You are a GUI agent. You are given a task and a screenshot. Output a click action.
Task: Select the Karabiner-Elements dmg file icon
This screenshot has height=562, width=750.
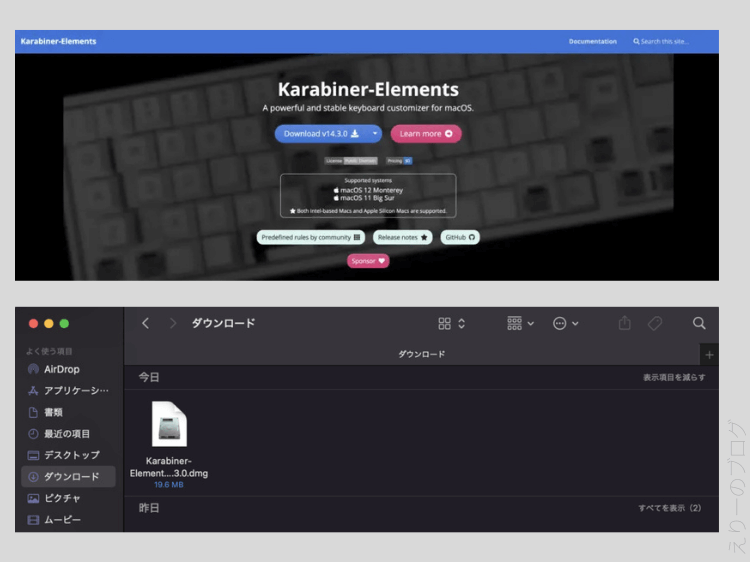[169, 424]
